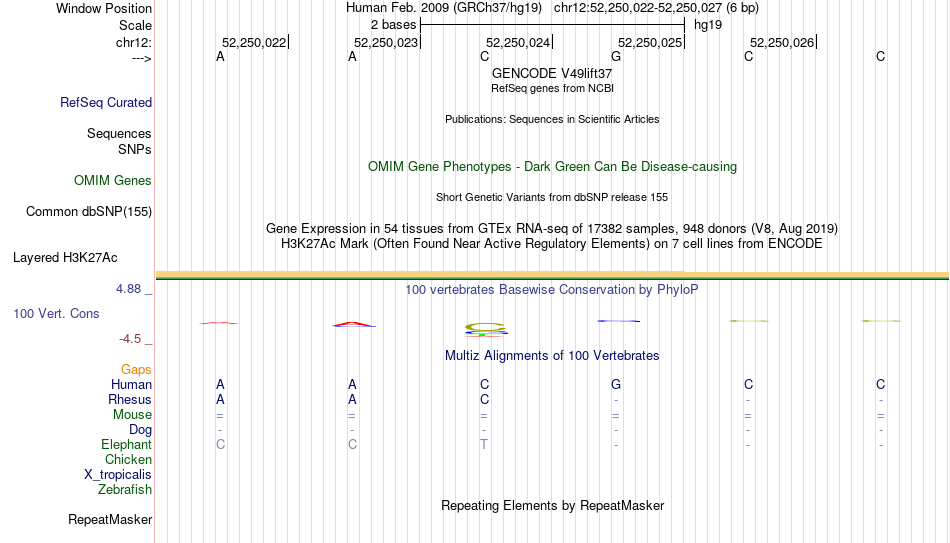950x543 pixels.
Task: Click the H3K27Ac signal colored bar
Action: coord(552,276)
